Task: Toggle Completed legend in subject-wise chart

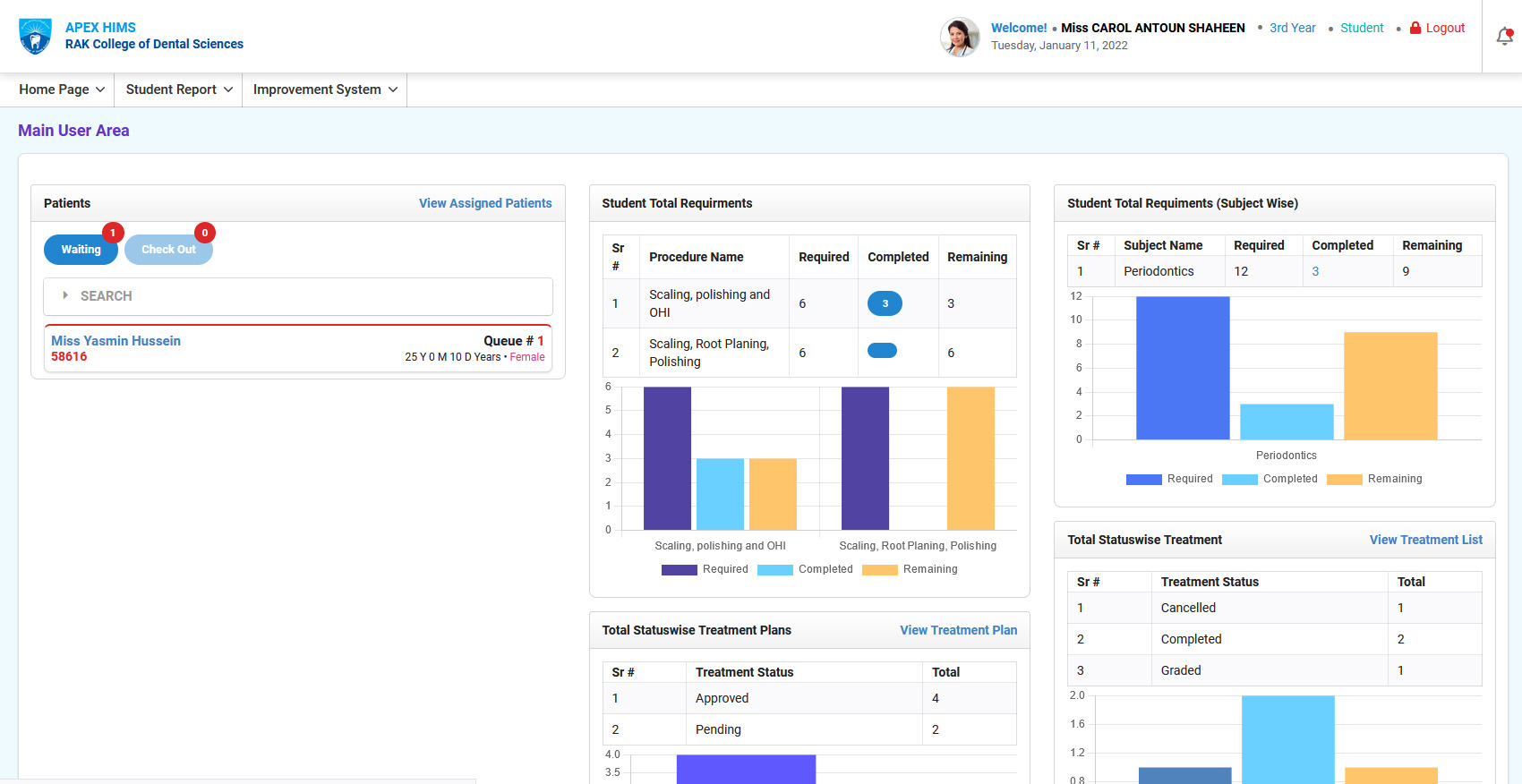Action: coord(1270,479)
